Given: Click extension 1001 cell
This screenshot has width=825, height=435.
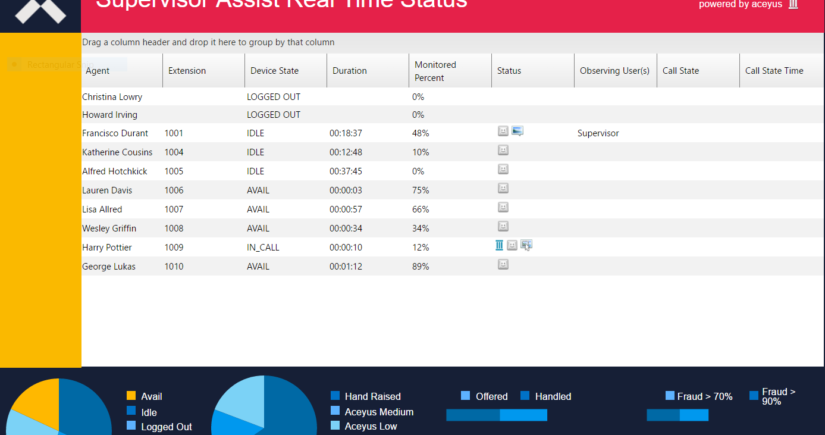Looking at the screenshot, I should (x=174, y=133).
